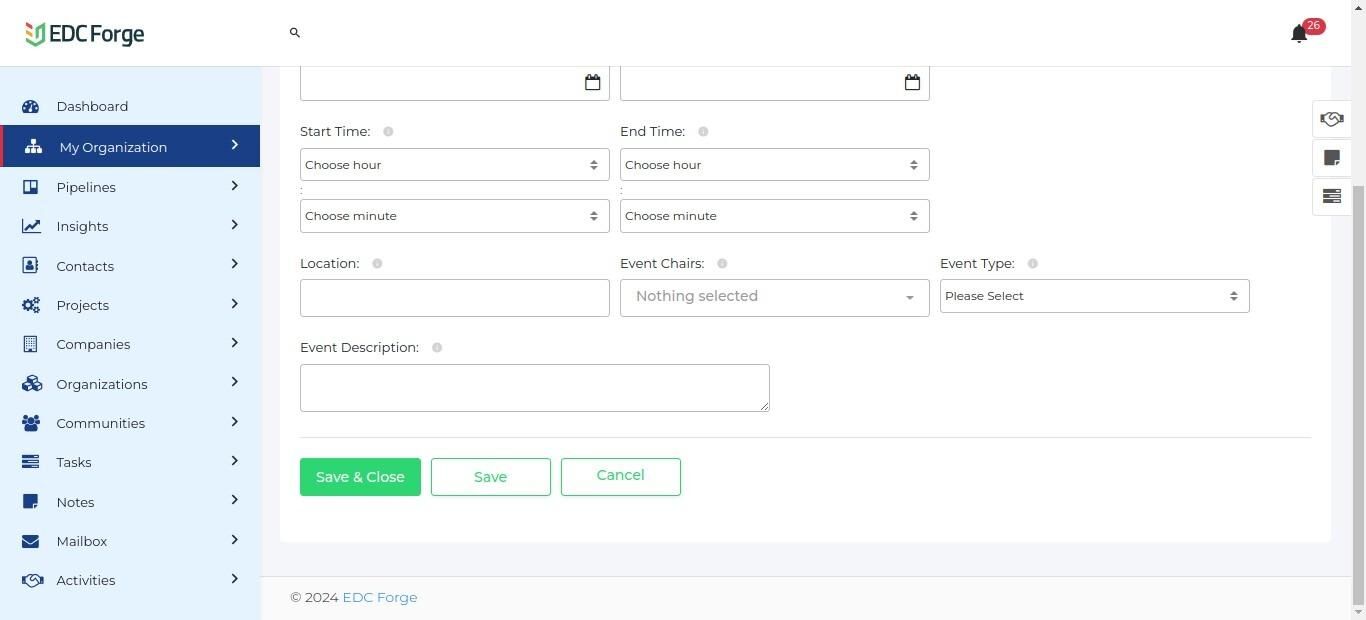Open the sticky note side panel icon
The width and height of the screenshot is (1366, 620).
tap(1331, 158)
